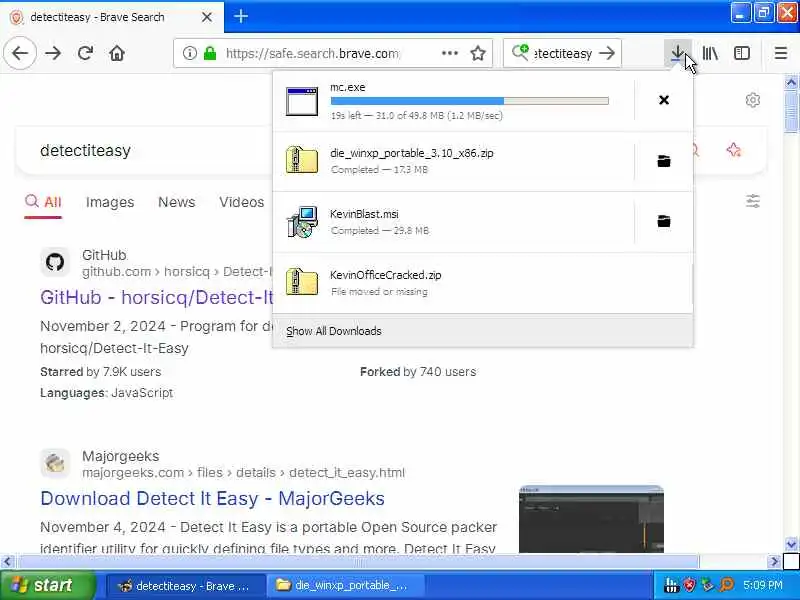The image size is (800, 600).
Task: Submit search with the go arrow
Action: (607, 53)
